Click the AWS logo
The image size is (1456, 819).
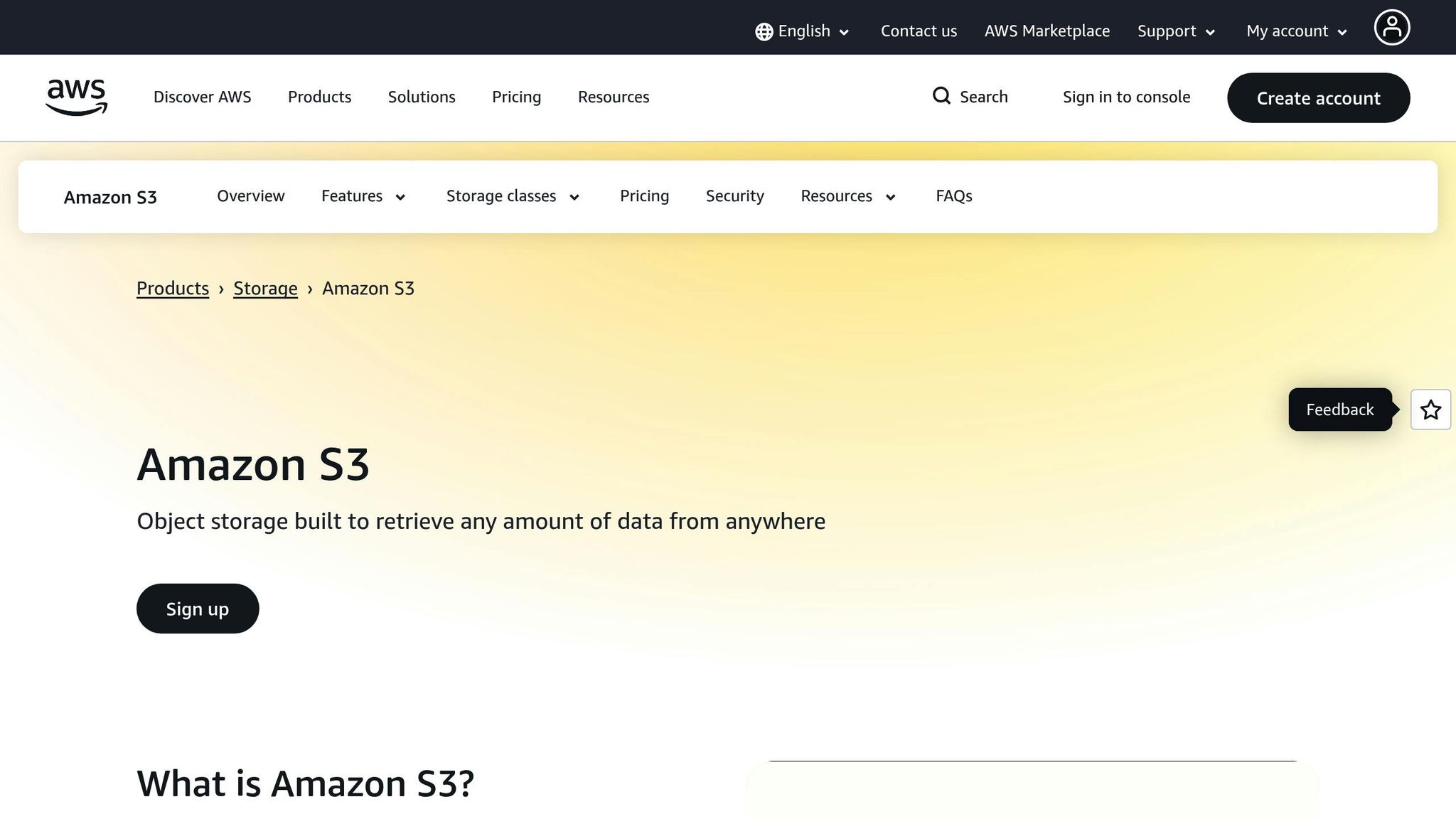76,98
